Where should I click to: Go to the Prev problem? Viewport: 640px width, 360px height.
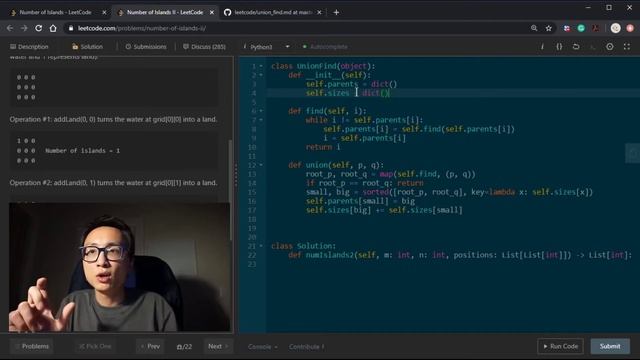[150, 346]
